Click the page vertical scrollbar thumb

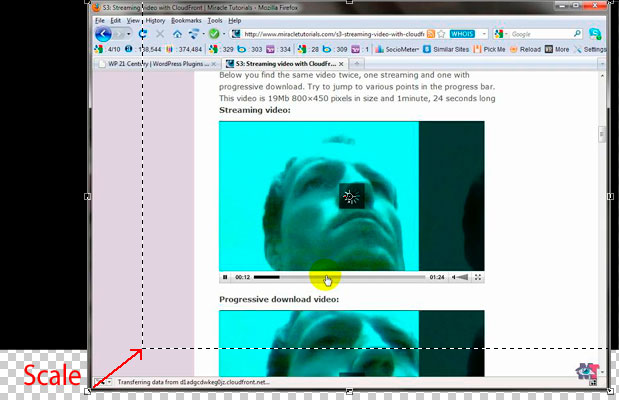(x=602, y=134)
